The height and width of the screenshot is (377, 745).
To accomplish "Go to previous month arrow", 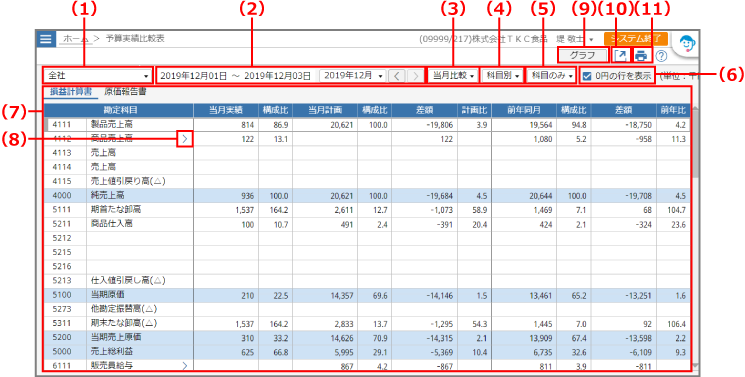I will tap(397, 76).
